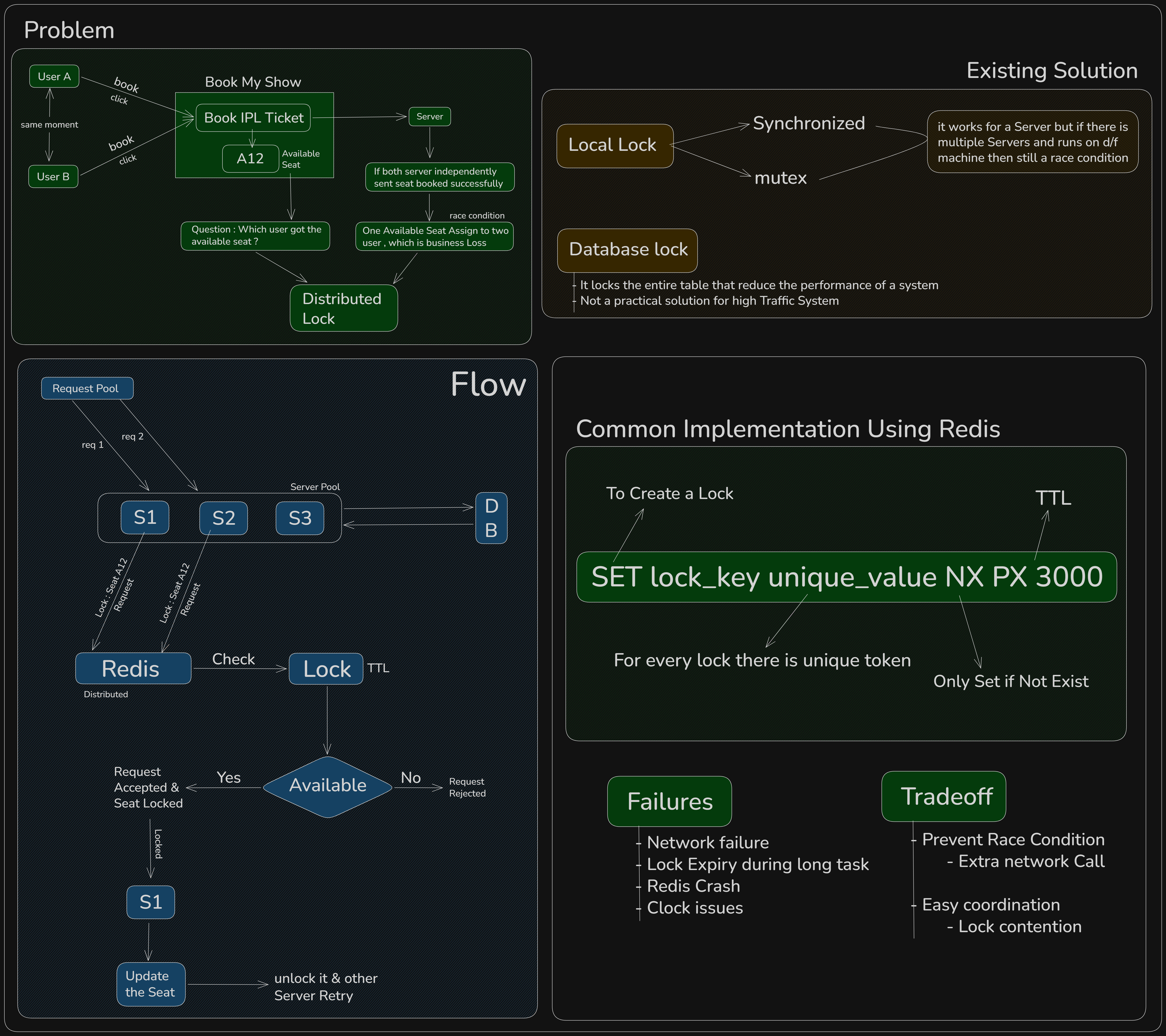The image size is (1166, 1036).
Task: Click the Distributed Lock box
Action: point(344,308)
